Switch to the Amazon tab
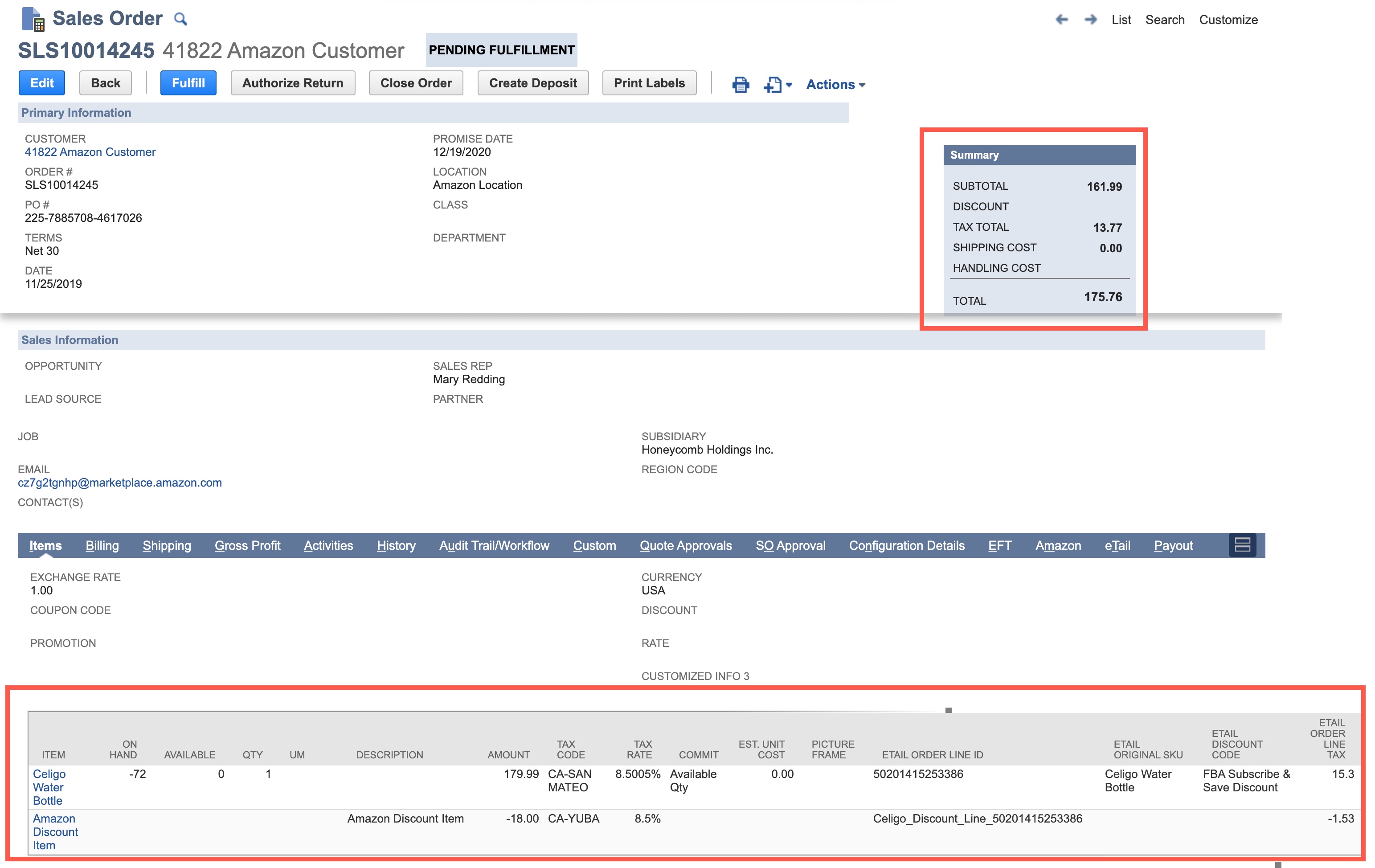The height and width of the screenshot is (868, 1375). tap(1057, 545)
